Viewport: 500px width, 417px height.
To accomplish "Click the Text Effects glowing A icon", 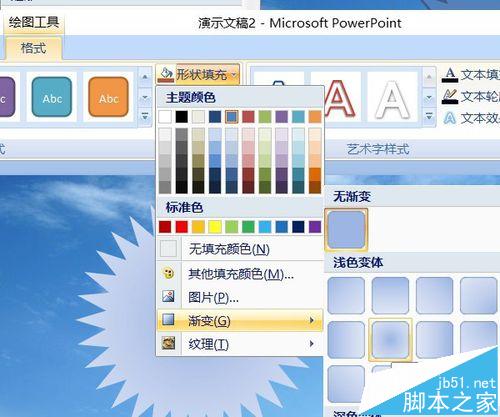I will 450,118.
